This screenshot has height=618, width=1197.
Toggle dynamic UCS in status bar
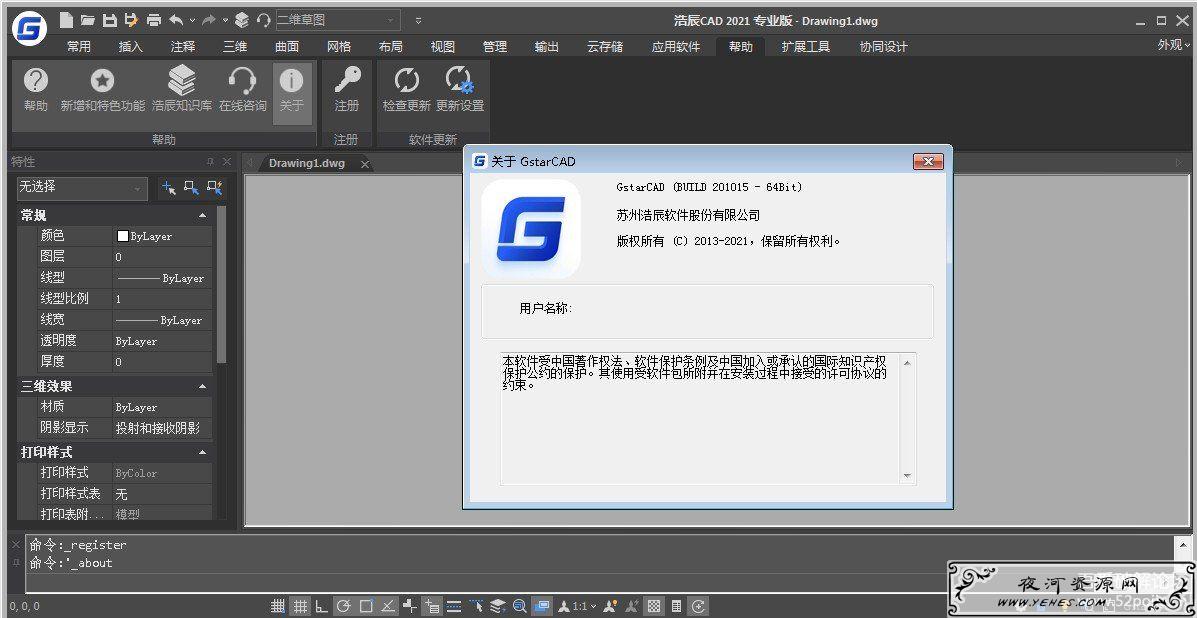pos(410,607)
